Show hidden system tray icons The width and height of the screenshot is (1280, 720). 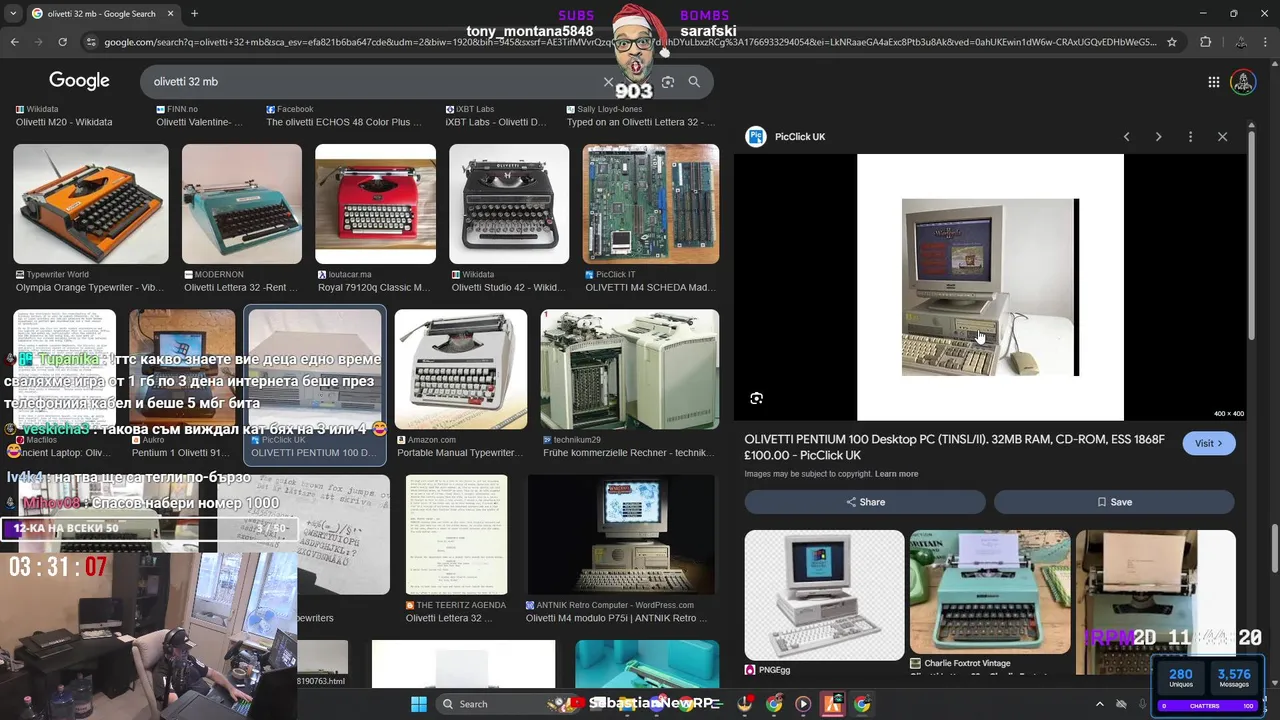(1100, 704)
